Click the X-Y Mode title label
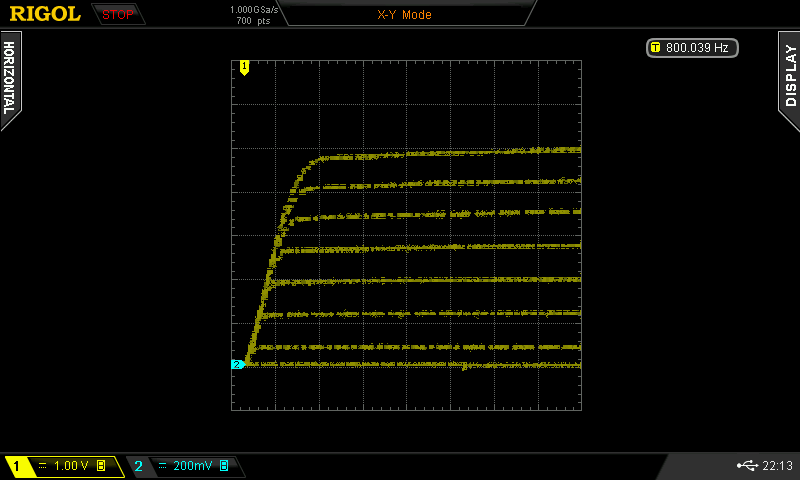 [404, 15]
